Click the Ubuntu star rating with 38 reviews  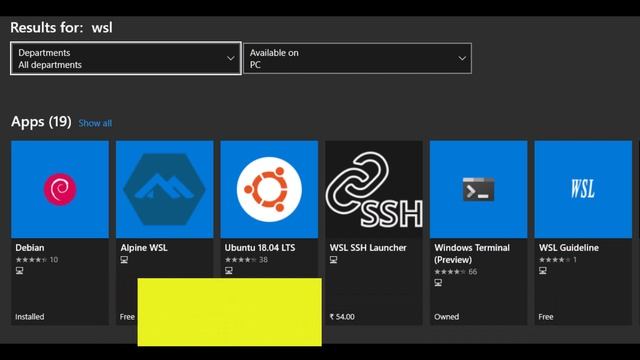click(x=246, y=260)
